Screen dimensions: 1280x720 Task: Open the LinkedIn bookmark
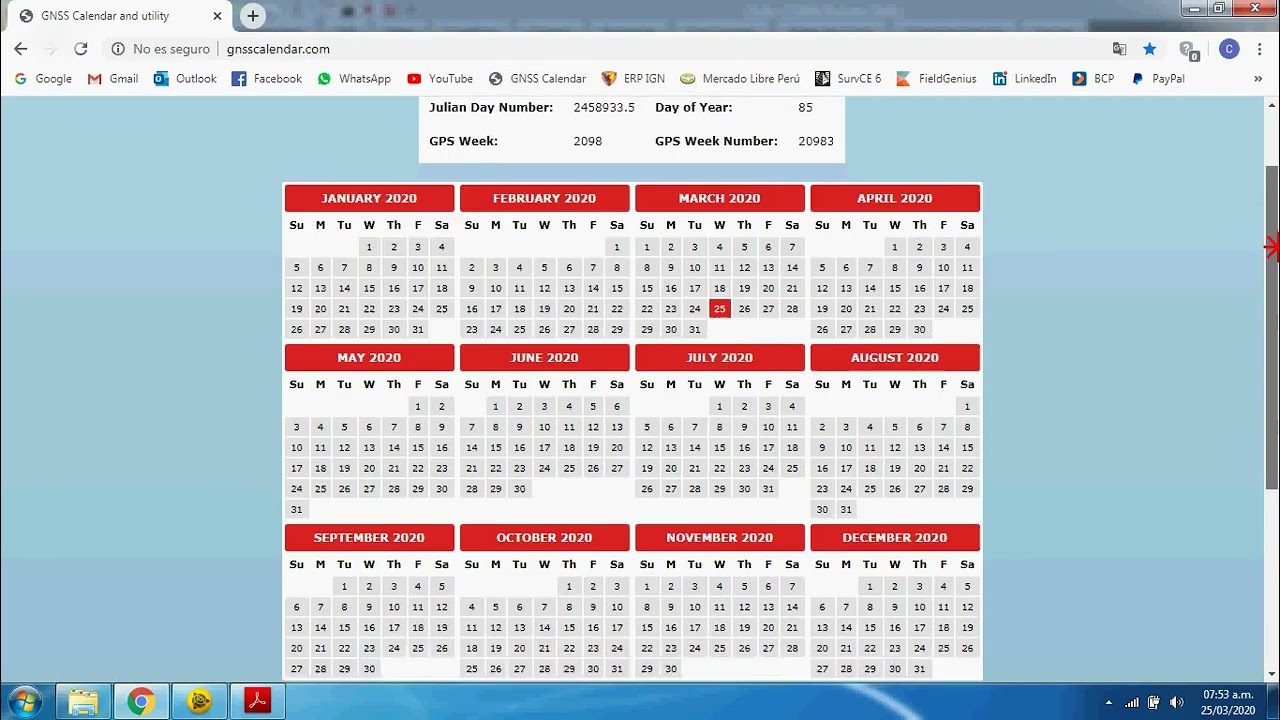[1024, 78]
